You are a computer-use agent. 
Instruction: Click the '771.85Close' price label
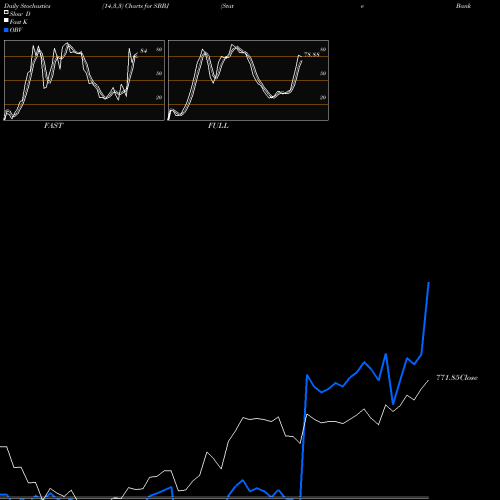[457, 378]
